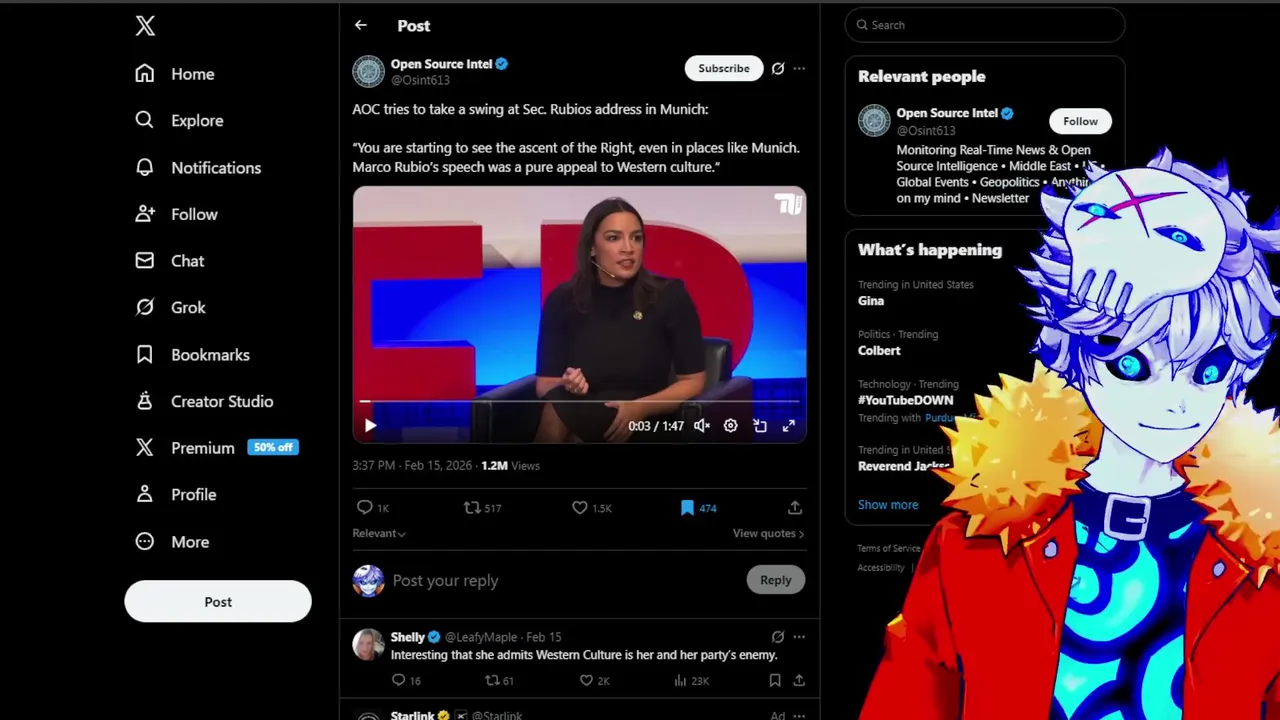Click the large Post button
This screenshot has height=720, width=1280.
(218, 601)
